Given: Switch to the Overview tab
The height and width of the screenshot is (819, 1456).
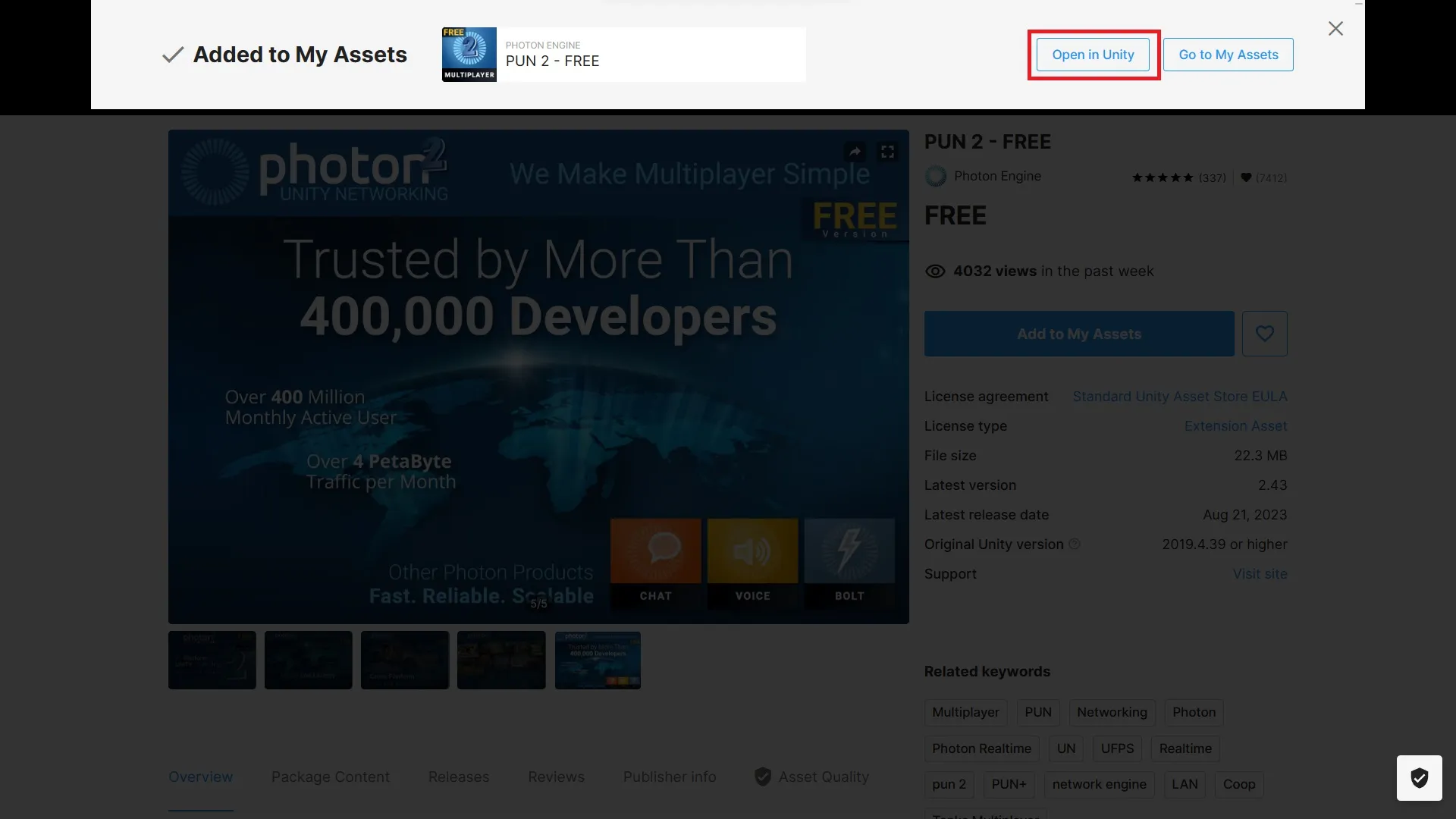Looking at the screenshot, I should coord(201,777).
